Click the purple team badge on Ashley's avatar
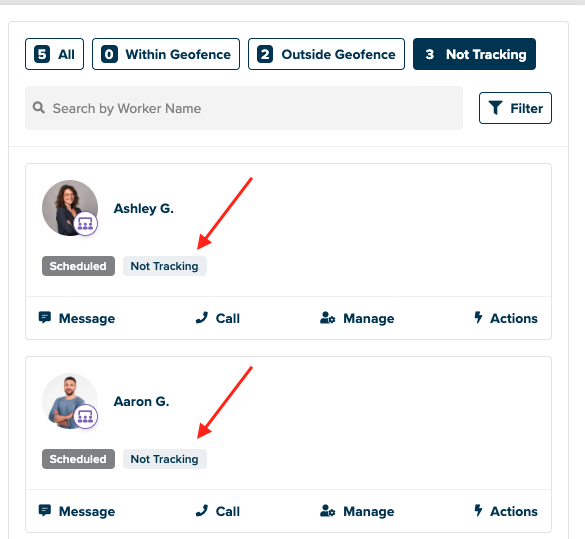Viewport: 585px width, 539px height. (85, 224)
